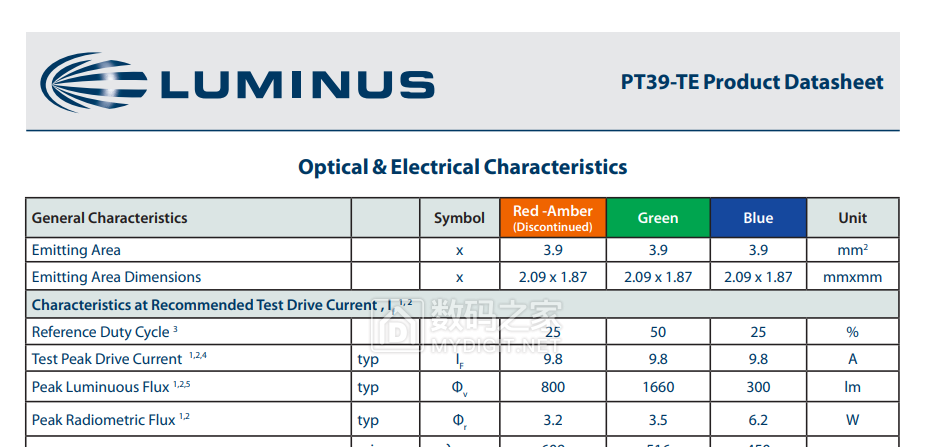Click symbol "x" in Emitting Area Dimensions row
The image size is (935, 447).
click(459, 277)
